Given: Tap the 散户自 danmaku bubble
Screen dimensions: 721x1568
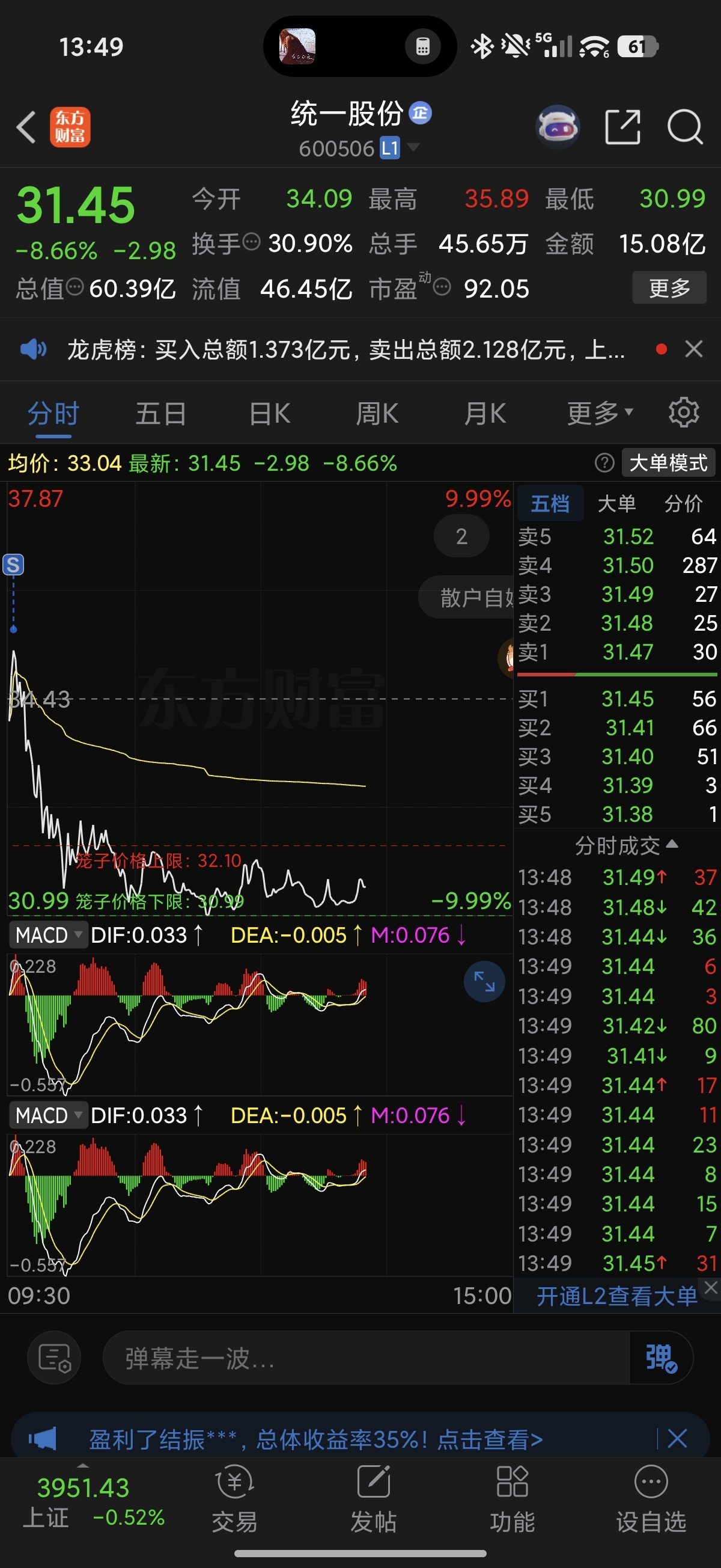Looking at the screenshot, I should tap(467, 597).
